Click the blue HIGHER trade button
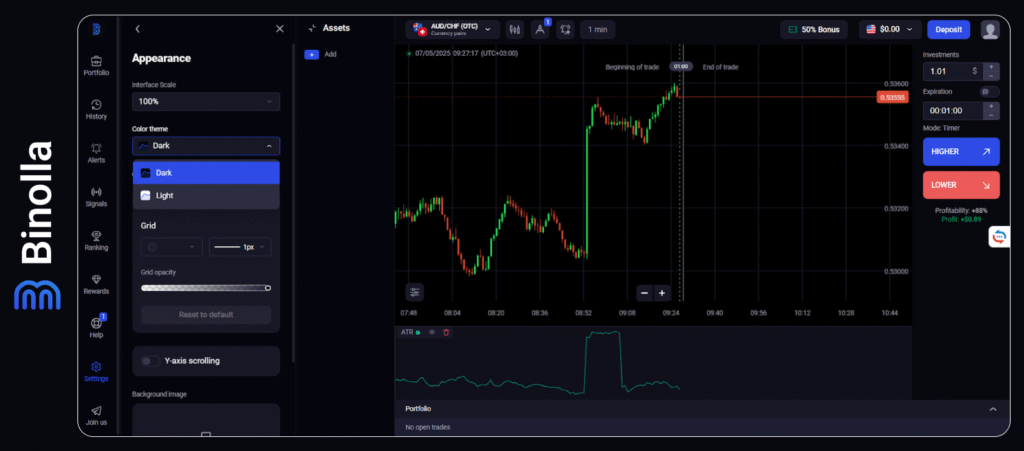The width and height of the screenshot is (1024, 451). click(x=960, y=152)
